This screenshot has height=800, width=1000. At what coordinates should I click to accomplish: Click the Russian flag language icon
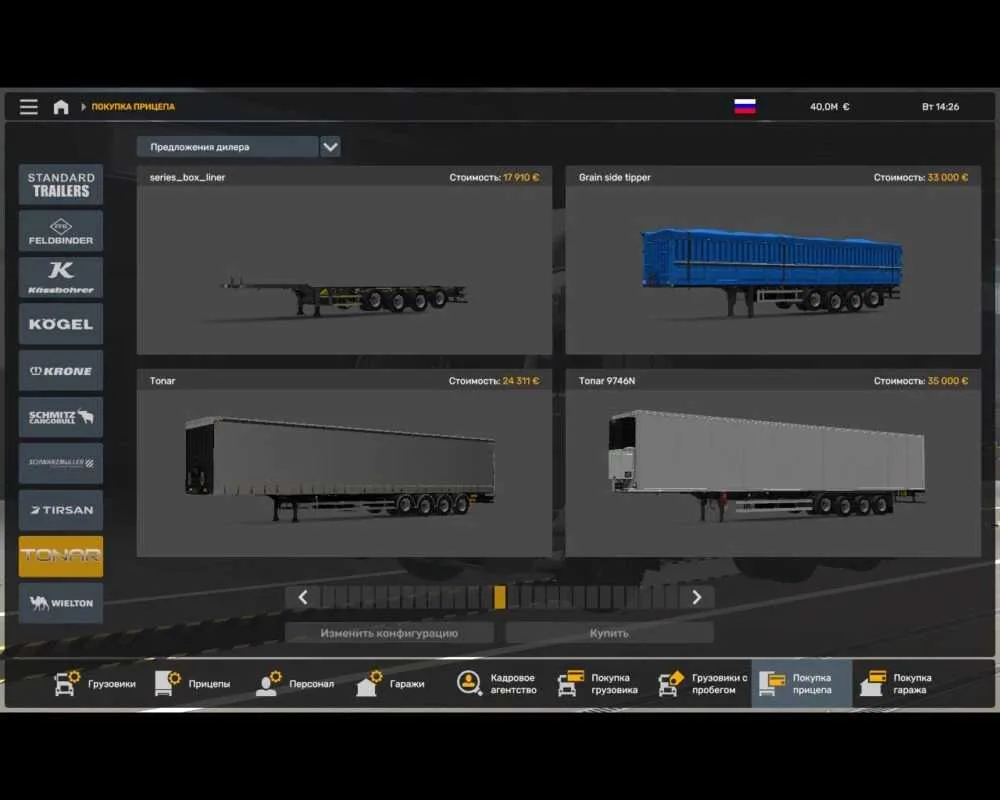pos(745,107)
